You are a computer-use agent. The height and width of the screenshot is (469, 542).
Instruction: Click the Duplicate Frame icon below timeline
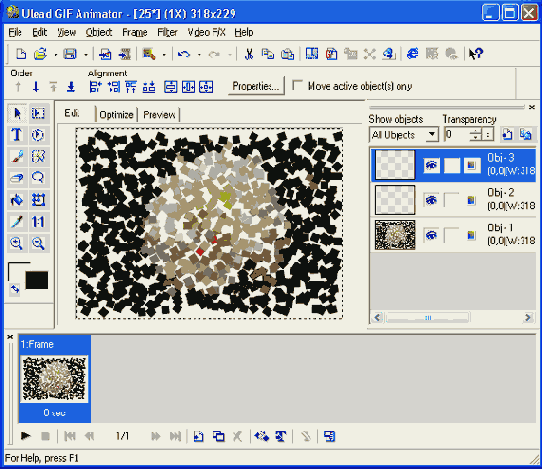click(218, 437)
